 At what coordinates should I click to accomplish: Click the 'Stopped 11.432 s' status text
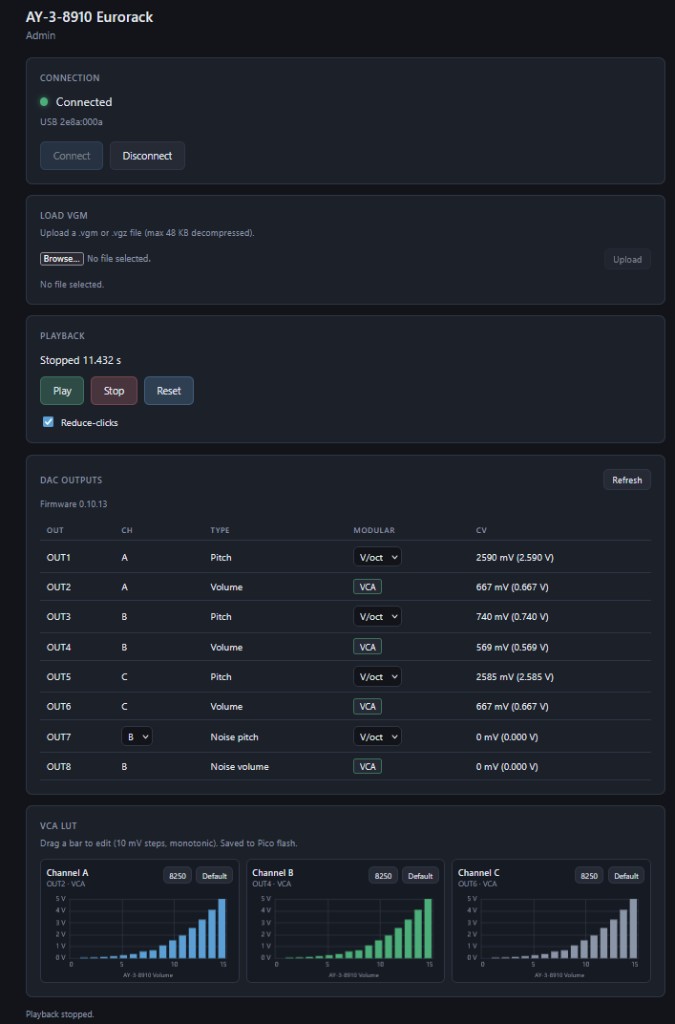80,360
